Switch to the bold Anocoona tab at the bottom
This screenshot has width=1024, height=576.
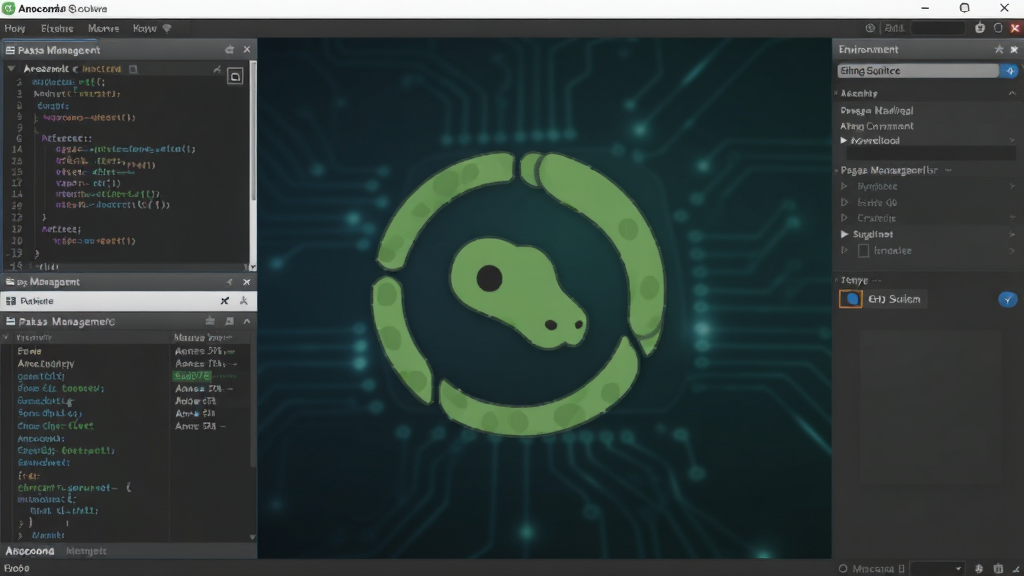pos(30,551)
